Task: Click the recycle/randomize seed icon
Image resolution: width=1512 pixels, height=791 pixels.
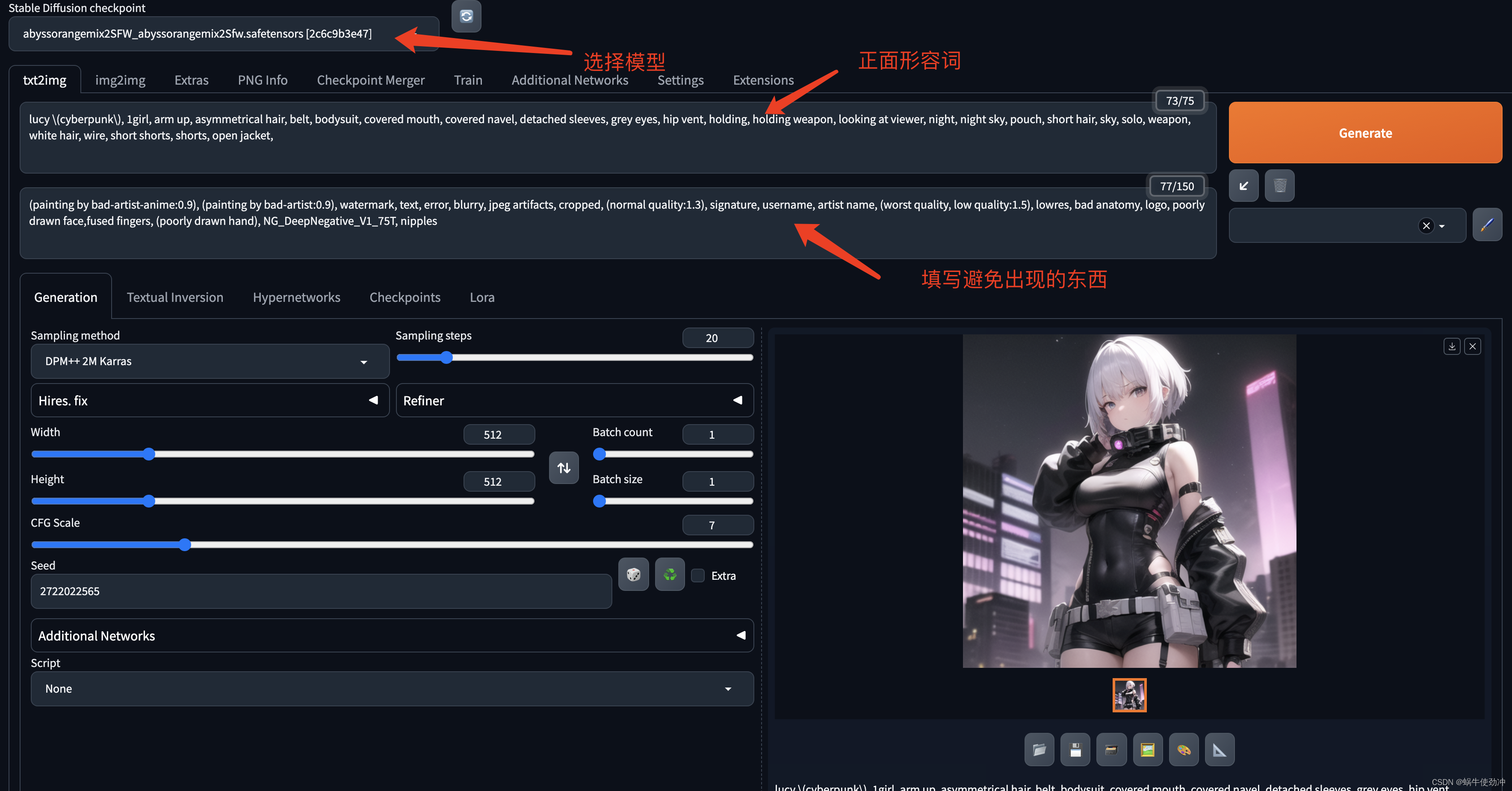Action: 670,575
